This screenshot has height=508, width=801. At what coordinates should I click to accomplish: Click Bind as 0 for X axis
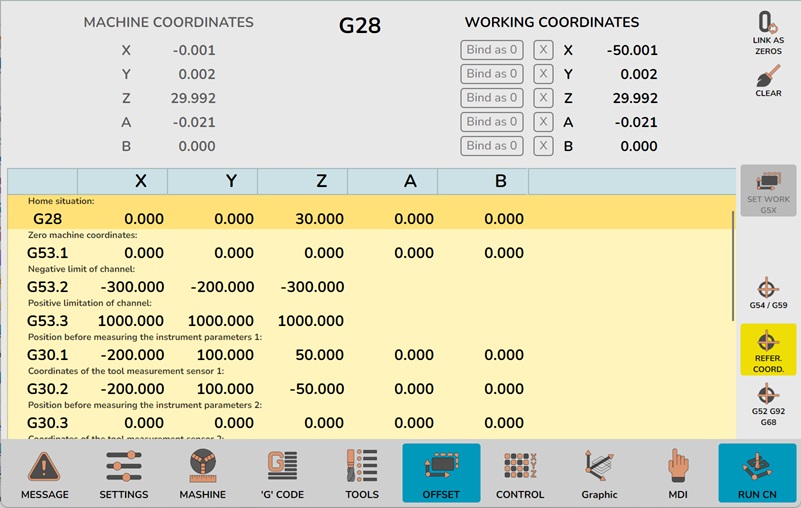click(x=492, y=50)
